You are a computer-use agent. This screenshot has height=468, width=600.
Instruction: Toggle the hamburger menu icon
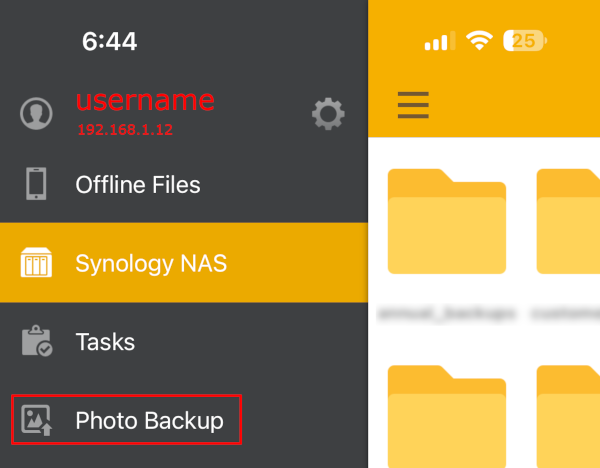[x=413, y=105]
